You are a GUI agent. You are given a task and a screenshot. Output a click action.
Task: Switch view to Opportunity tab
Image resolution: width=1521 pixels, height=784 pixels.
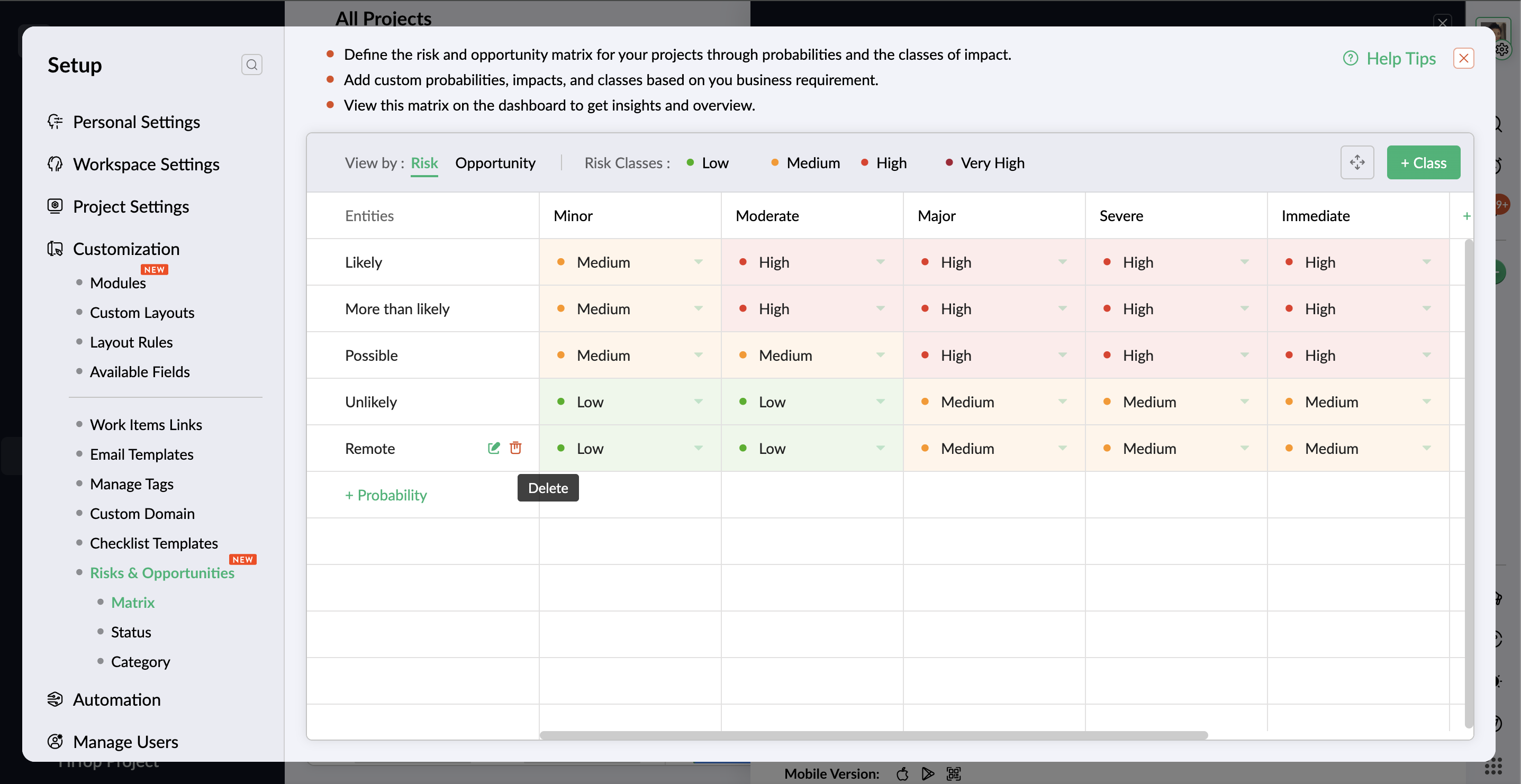[x=495, y=163]
